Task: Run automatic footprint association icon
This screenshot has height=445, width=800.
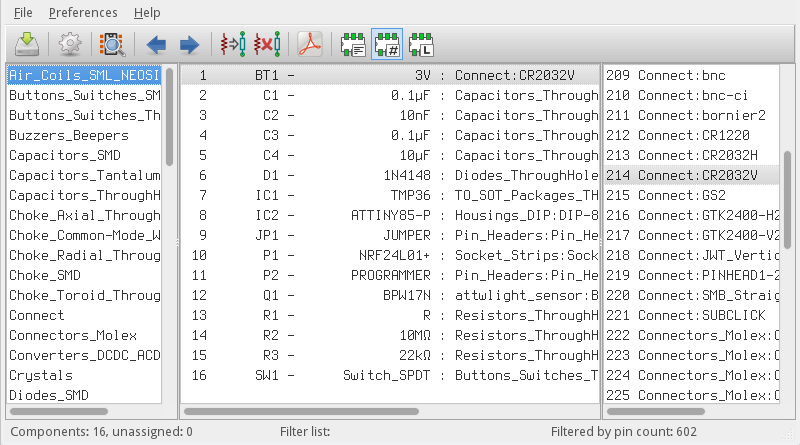Action: (233, 44)
